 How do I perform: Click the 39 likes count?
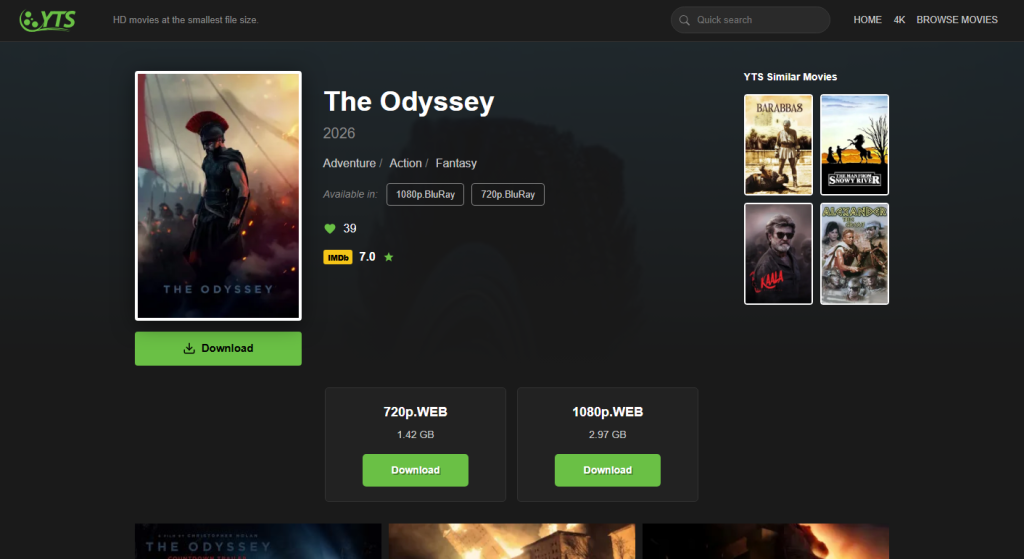click(350, 229)
